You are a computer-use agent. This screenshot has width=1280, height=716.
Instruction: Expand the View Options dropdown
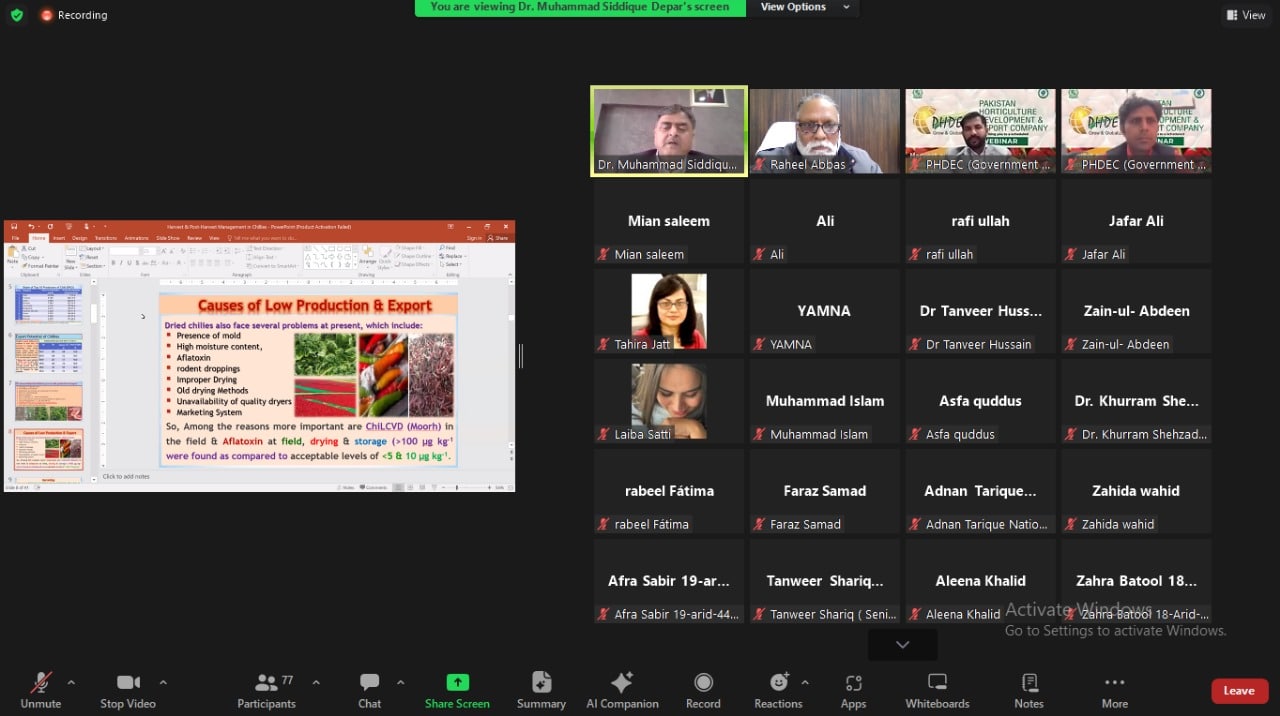pos(805,7)
